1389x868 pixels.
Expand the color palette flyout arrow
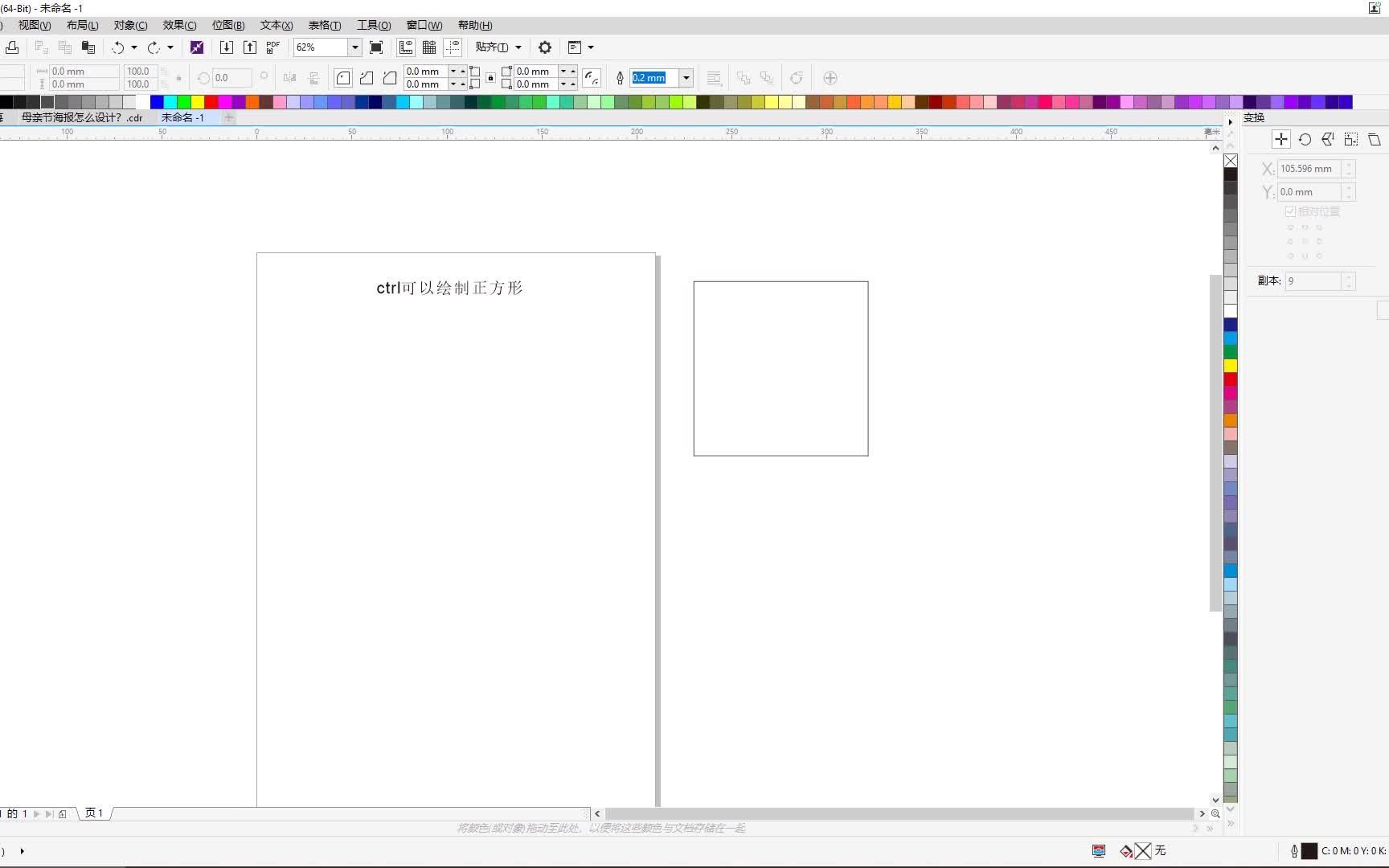(1230, 121)
